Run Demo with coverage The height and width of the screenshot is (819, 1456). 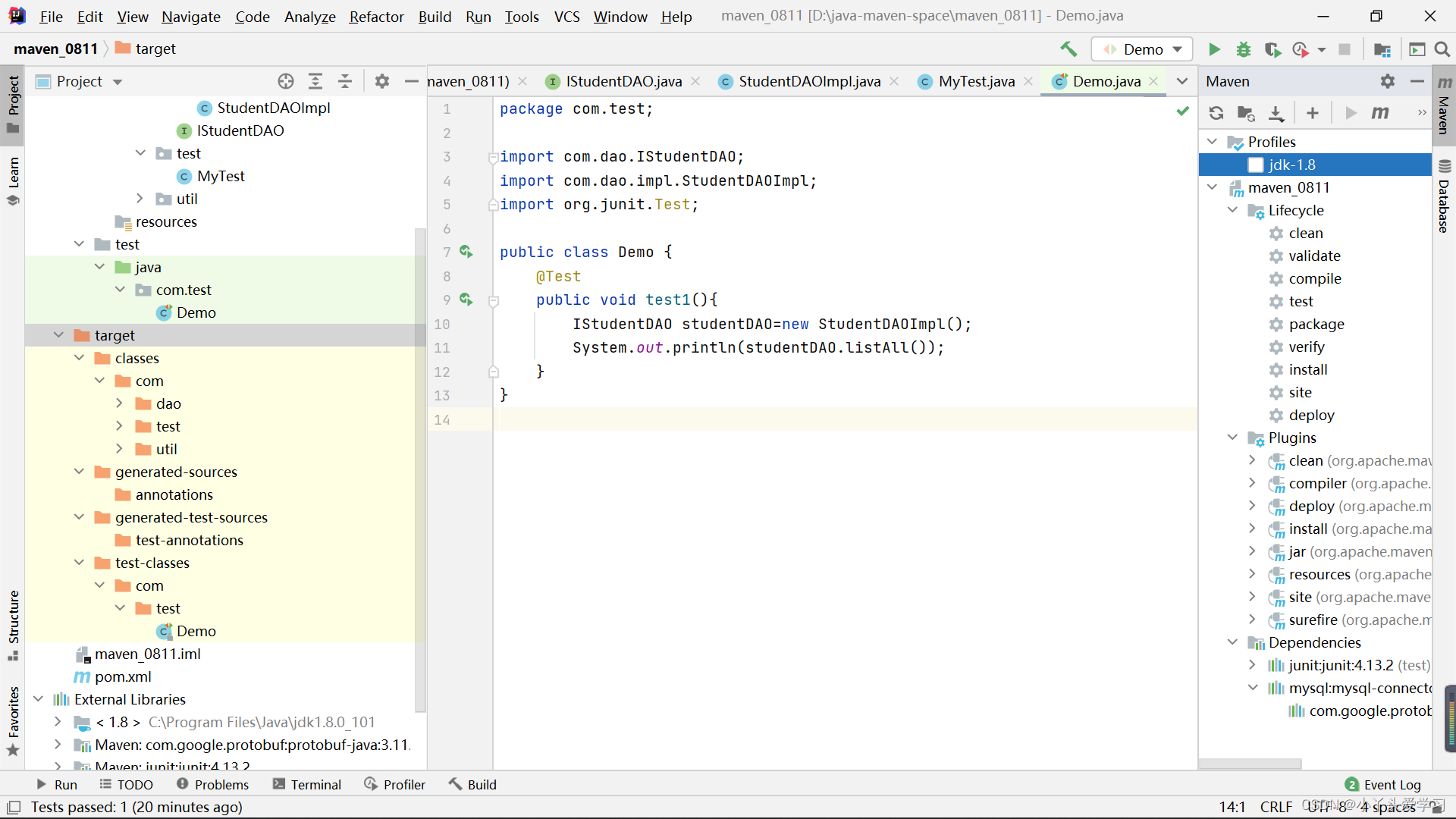1272,49
